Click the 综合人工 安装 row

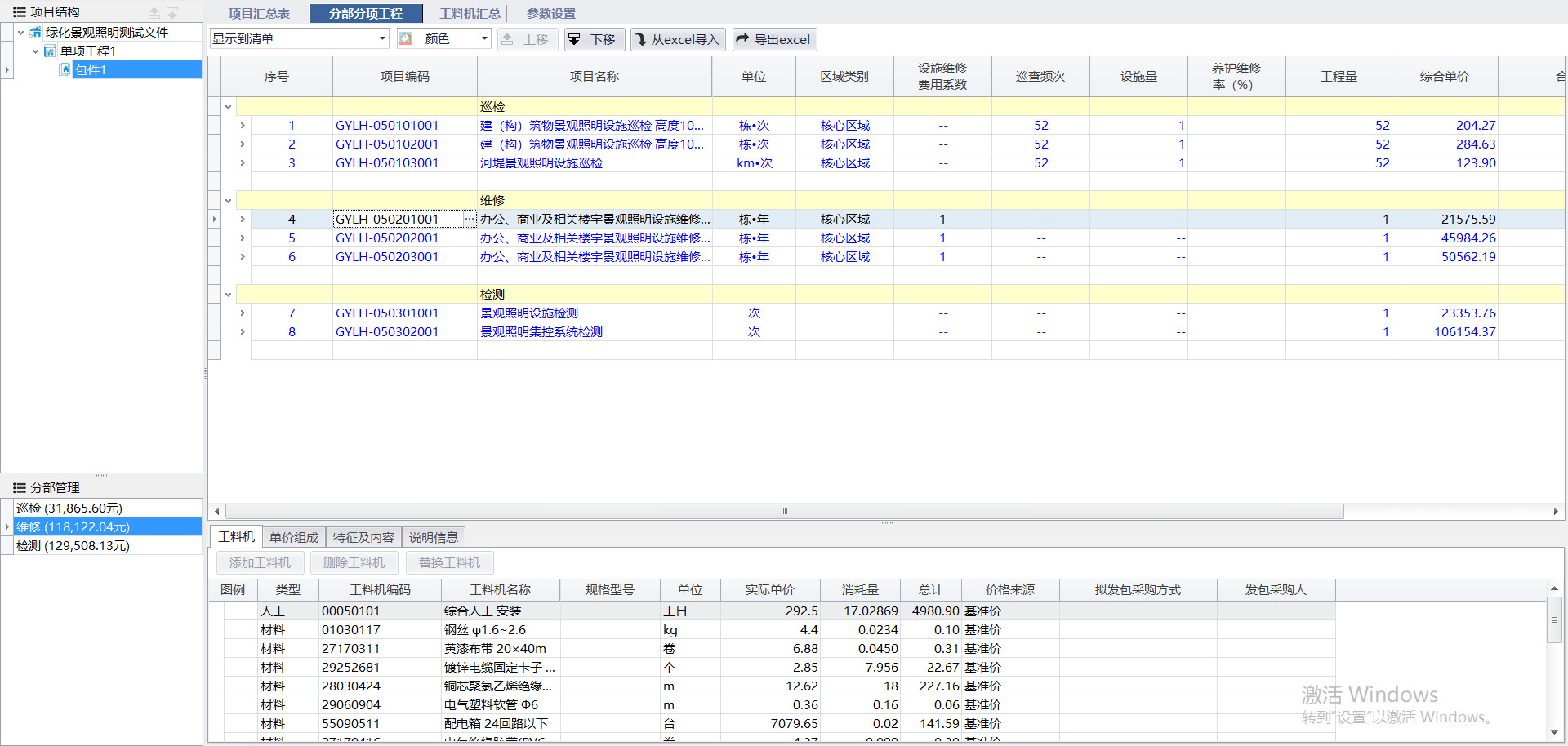click(780, 611)
